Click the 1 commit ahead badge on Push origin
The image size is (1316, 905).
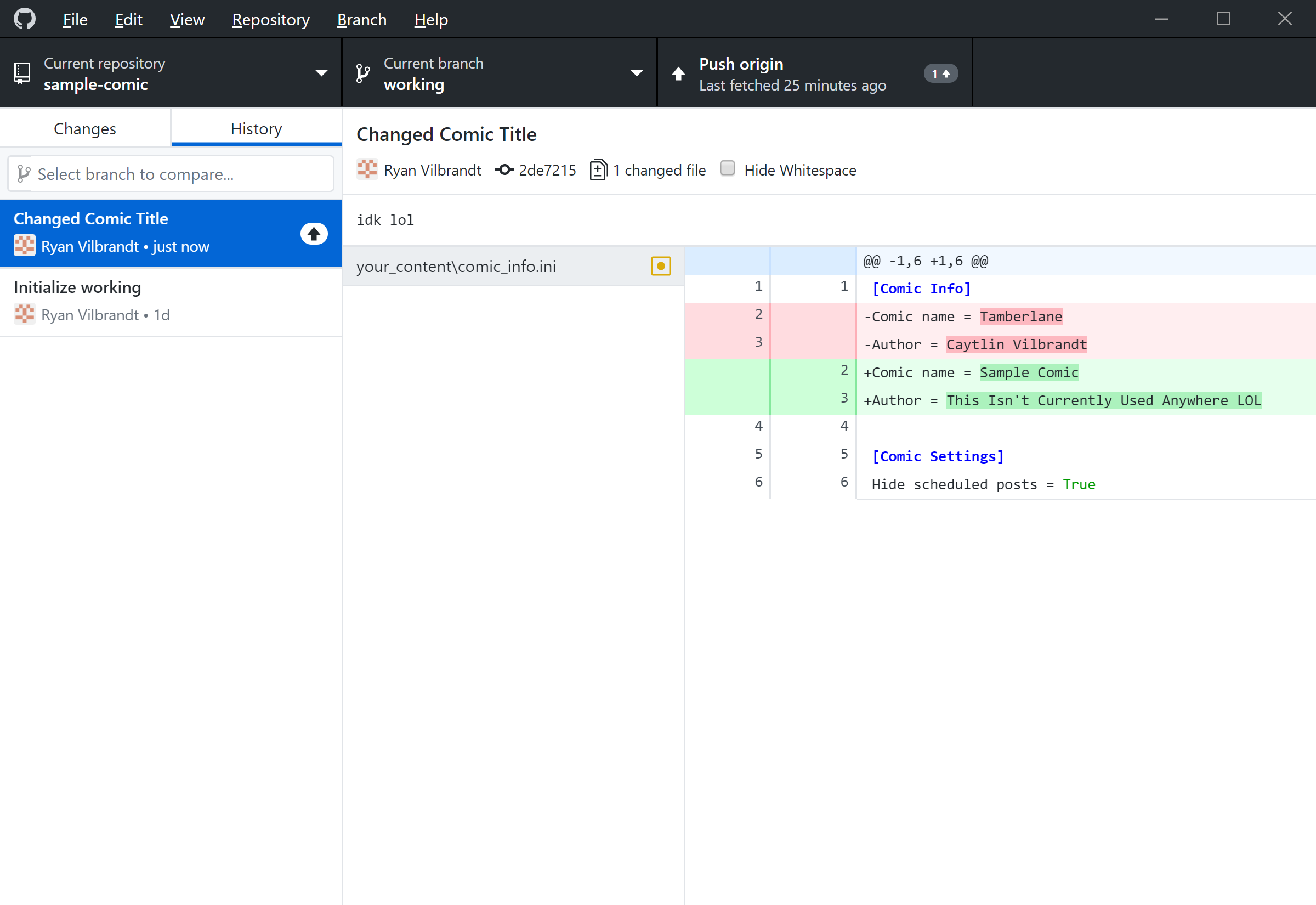(x=940, y=73)
